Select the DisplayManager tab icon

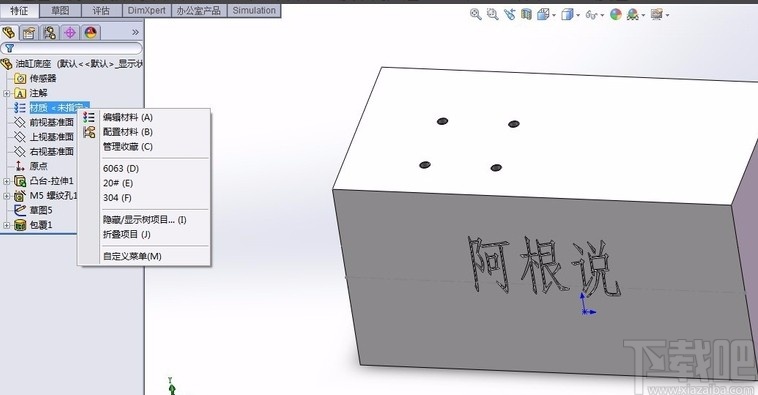[90, 32]
